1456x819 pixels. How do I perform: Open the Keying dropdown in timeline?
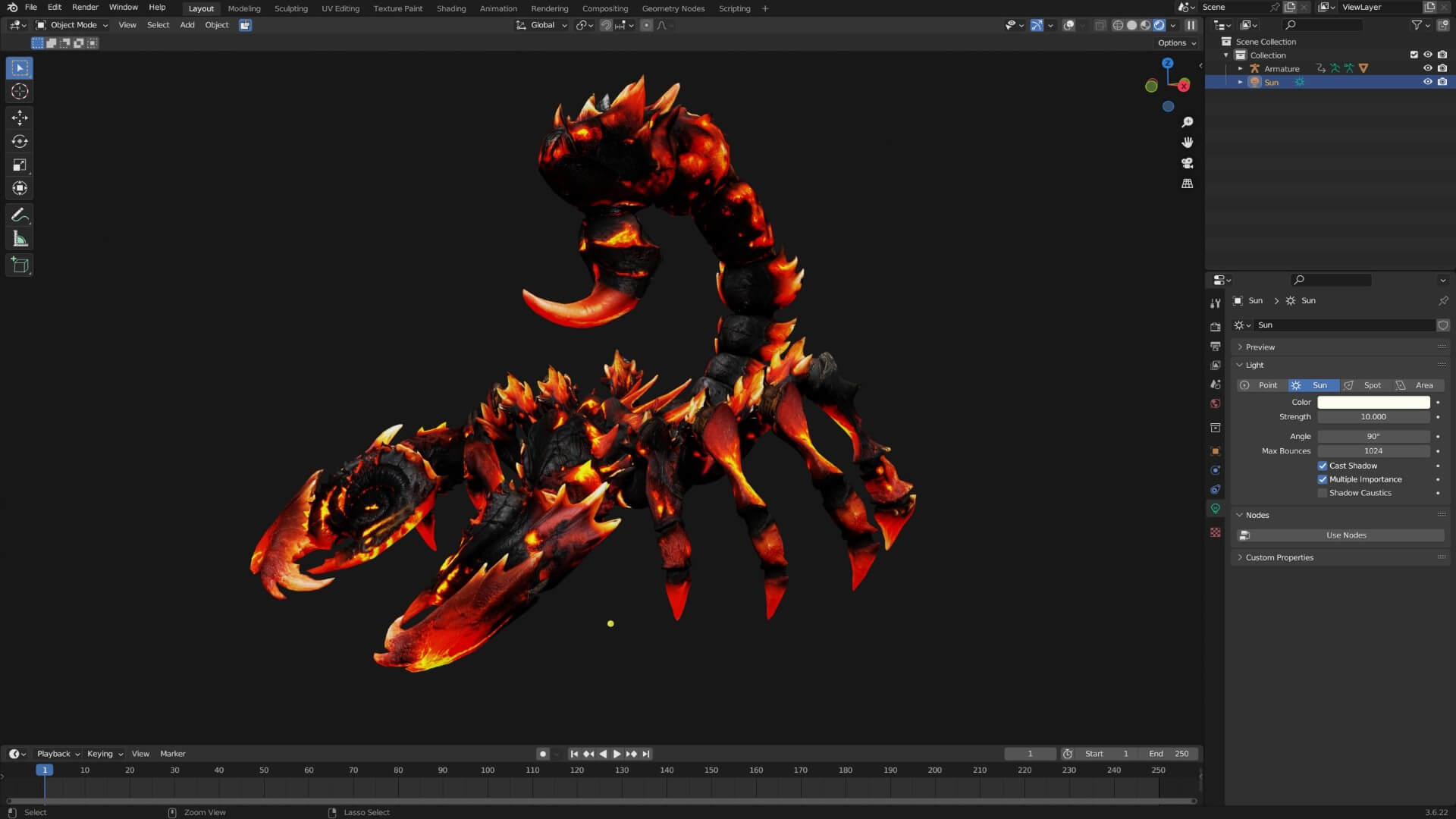click(105, 754)
